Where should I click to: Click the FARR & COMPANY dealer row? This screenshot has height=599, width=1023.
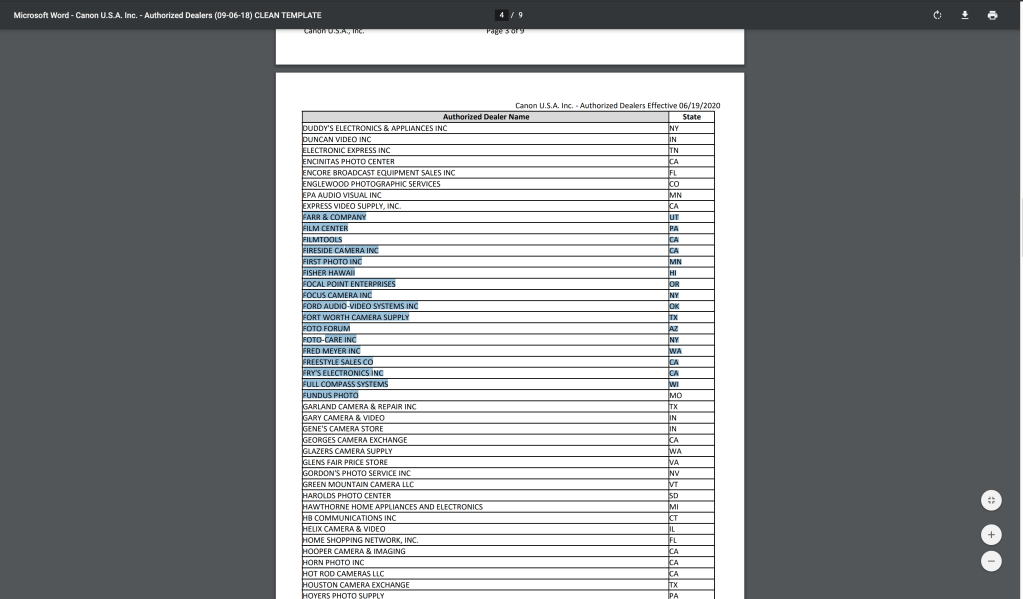coord(334,217)
